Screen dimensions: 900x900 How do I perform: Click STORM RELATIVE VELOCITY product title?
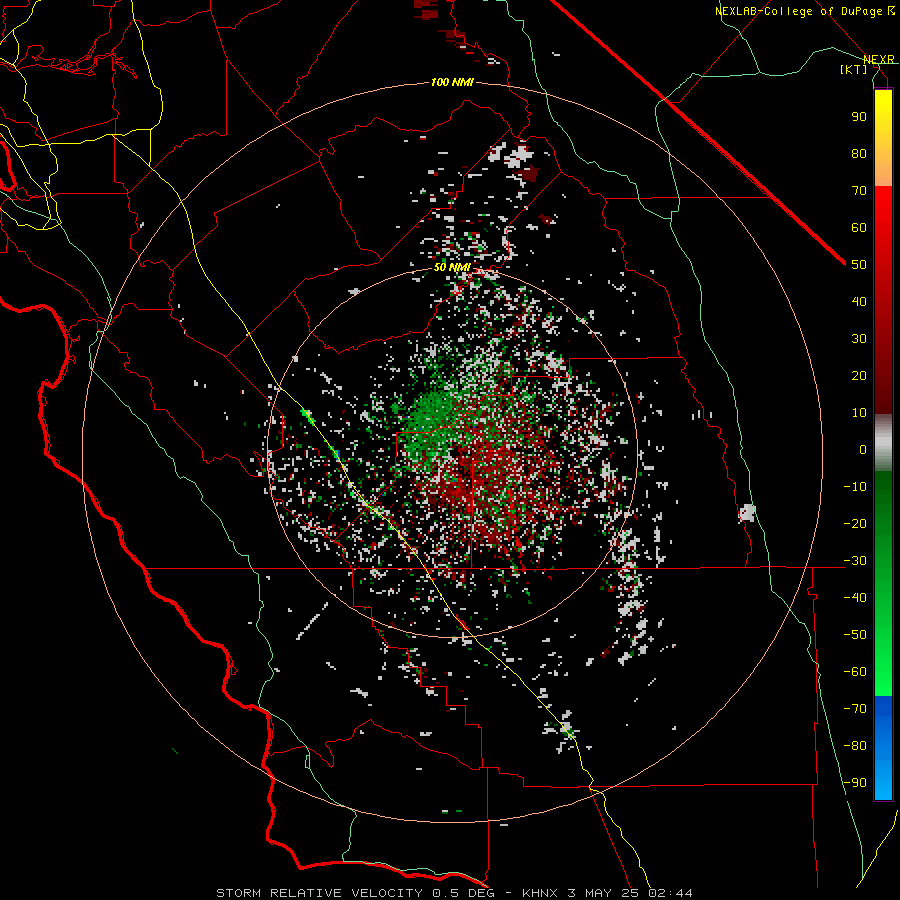(x=319, y=893)
